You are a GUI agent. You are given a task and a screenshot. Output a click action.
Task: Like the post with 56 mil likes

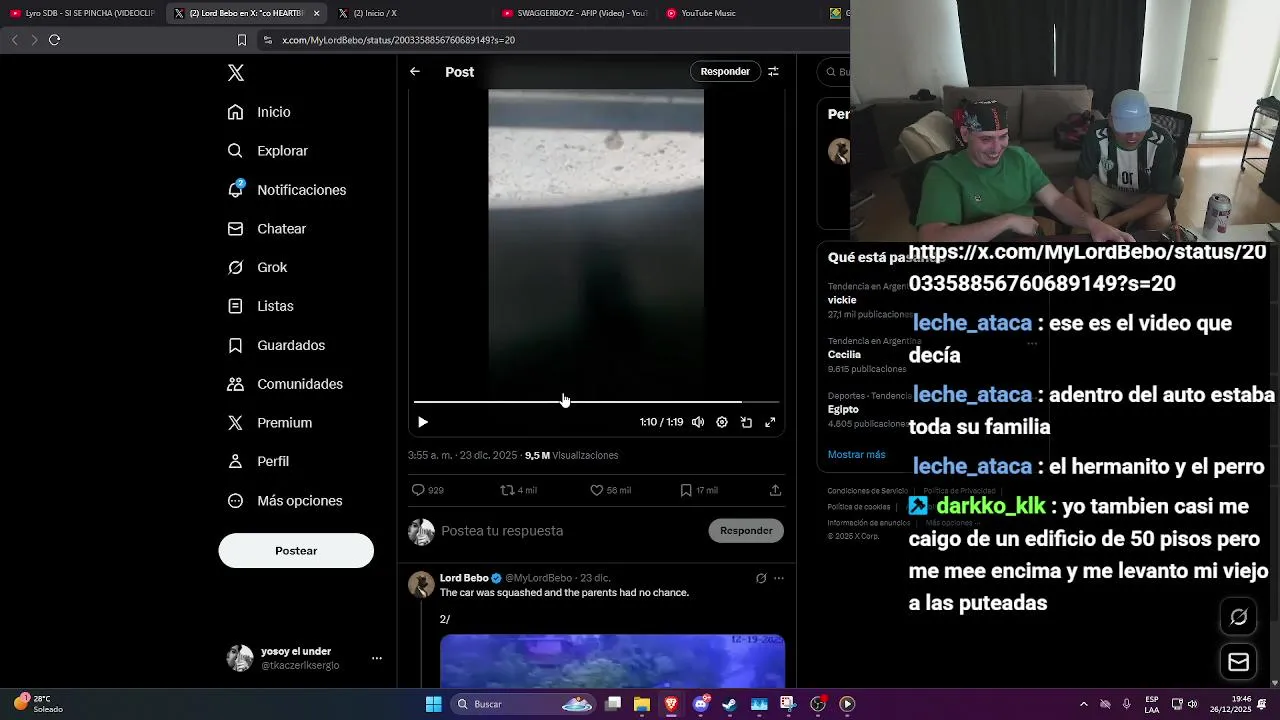click(596, 490)
